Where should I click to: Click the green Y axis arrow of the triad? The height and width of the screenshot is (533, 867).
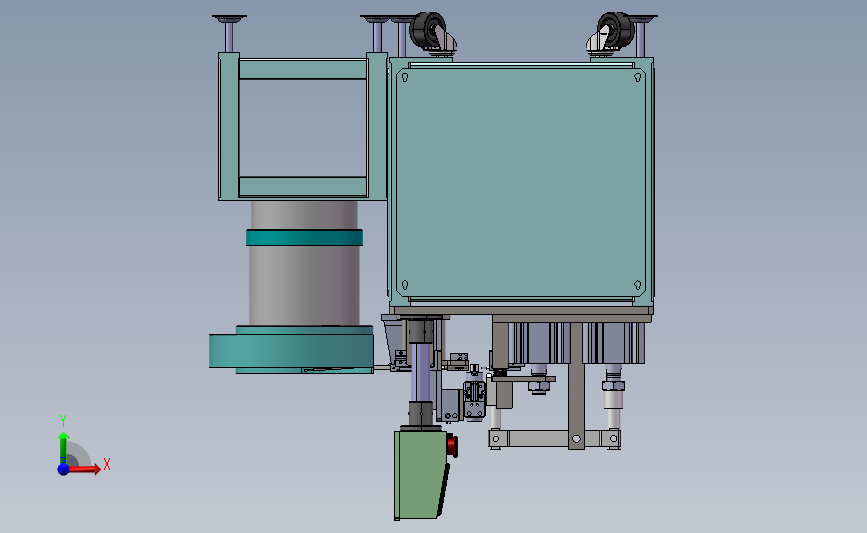coord(63,448)
